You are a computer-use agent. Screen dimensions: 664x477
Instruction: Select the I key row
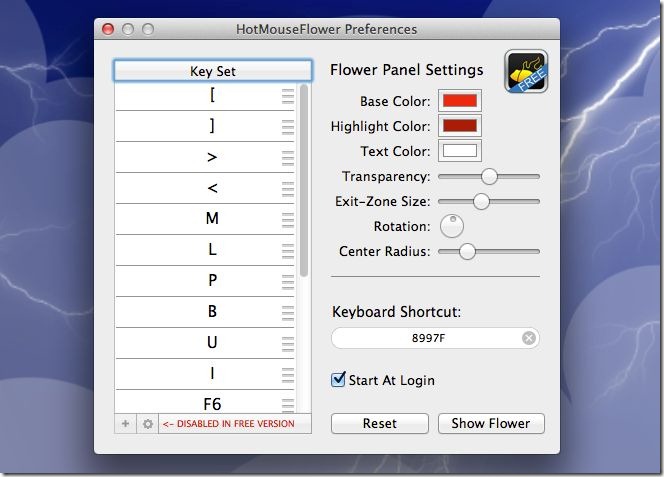pyautogui.click(x=205, y=374)
